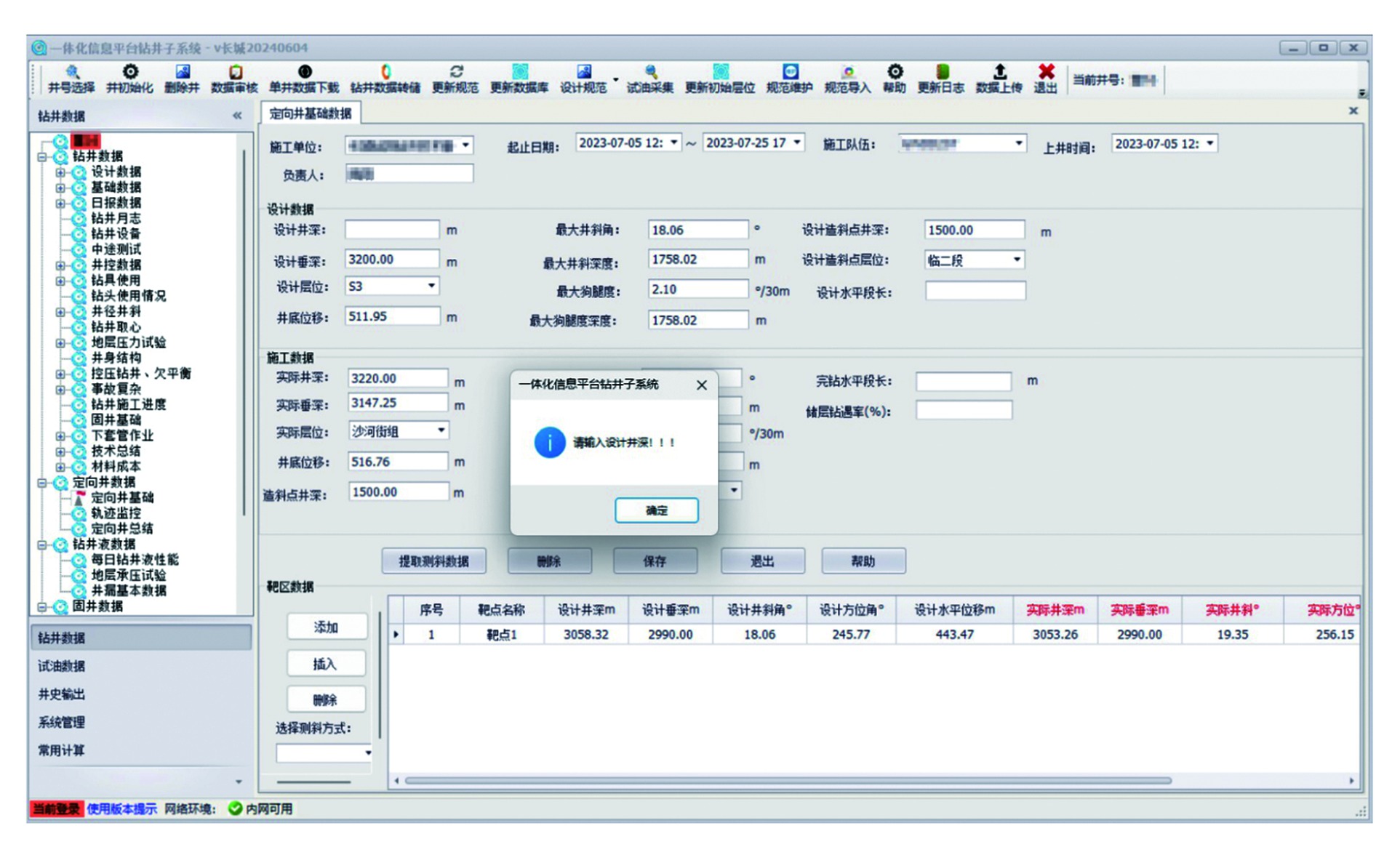1400x855 pixels.
Task: Click the 更新规范 refresh icon
Action: click(x=456, y=71)
